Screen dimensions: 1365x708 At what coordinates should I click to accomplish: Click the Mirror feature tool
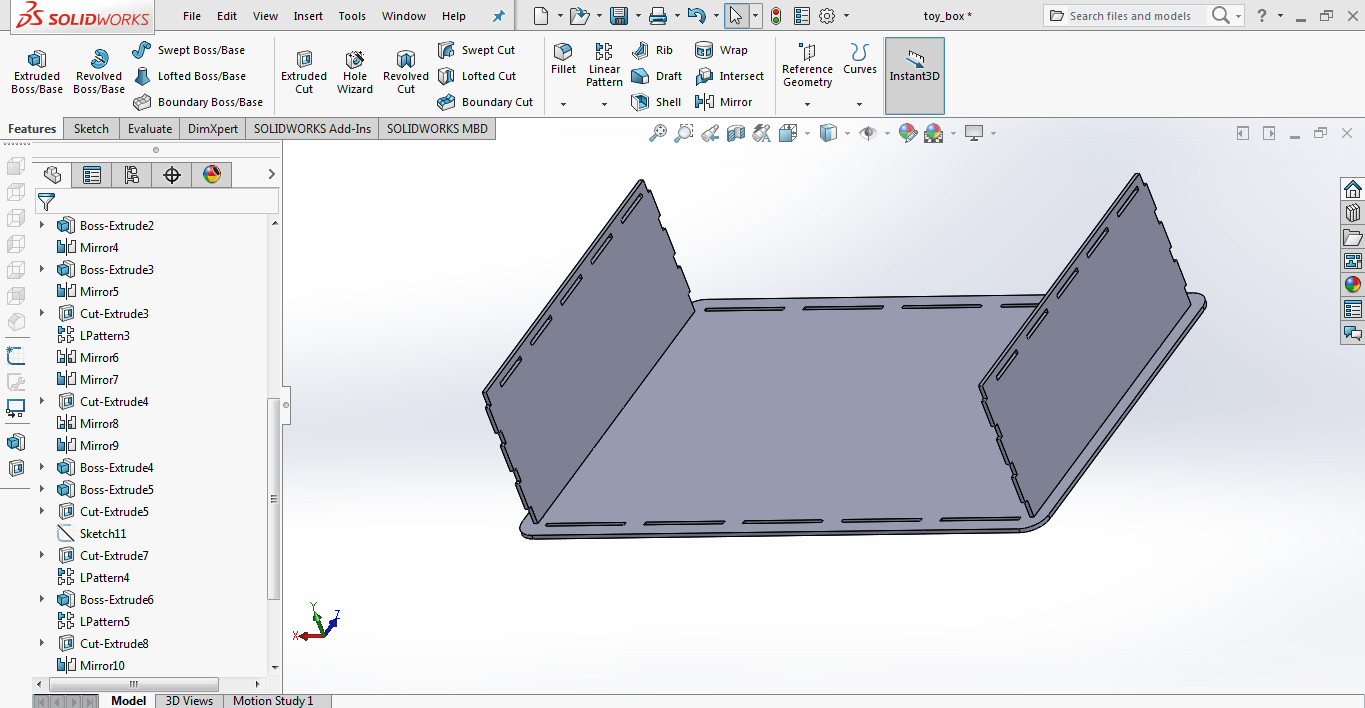click(x=723, y=102)
